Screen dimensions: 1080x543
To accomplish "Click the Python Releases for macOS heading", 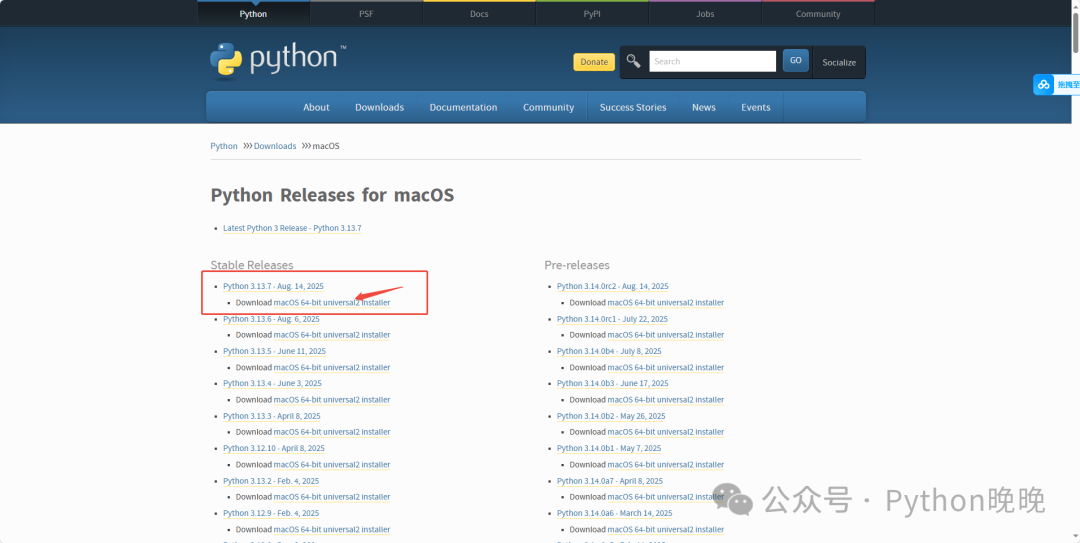I will pyautogui.click(x=332, y=195).
